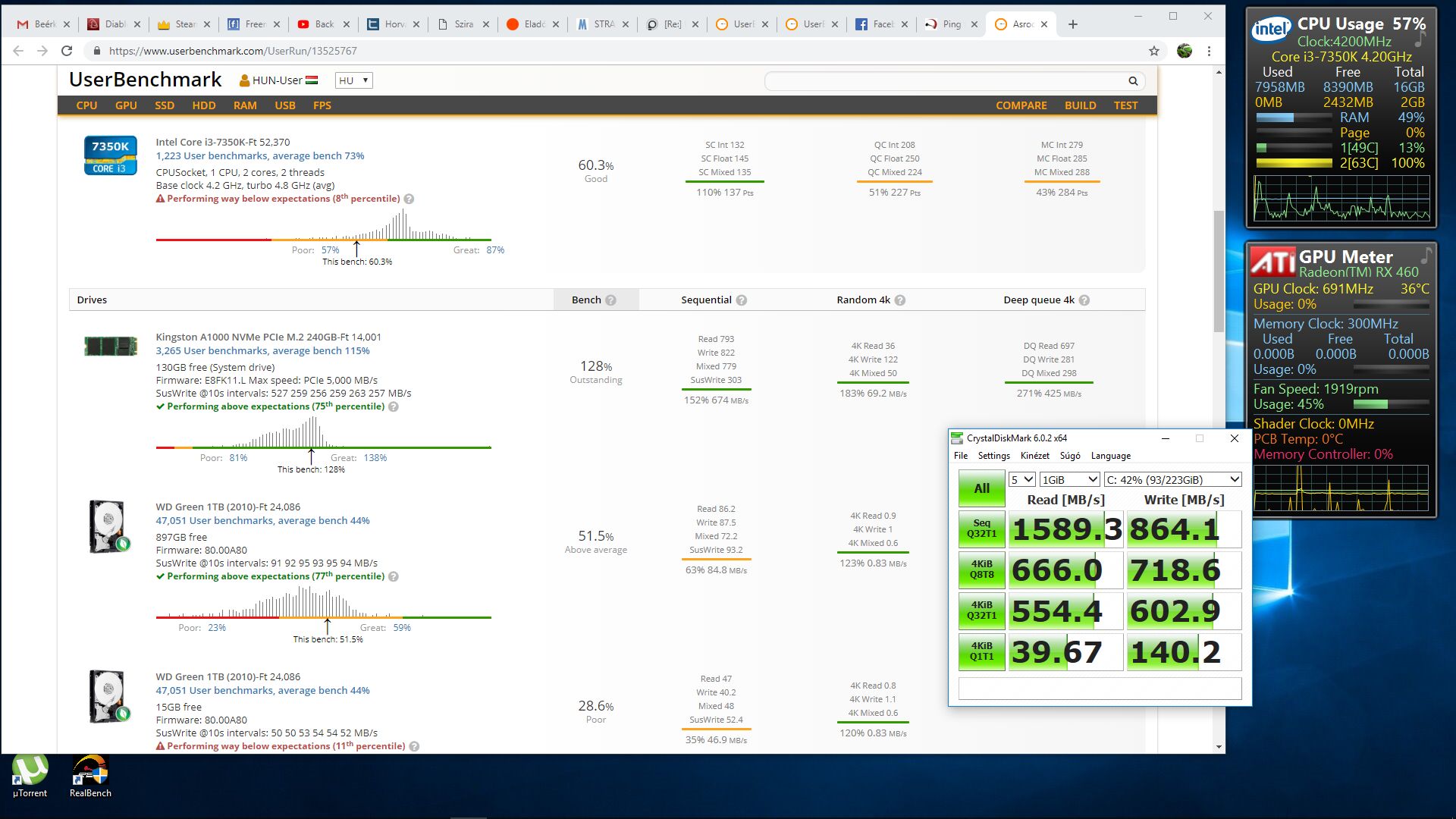Reload the UserBenchmark page

point(67,51)
